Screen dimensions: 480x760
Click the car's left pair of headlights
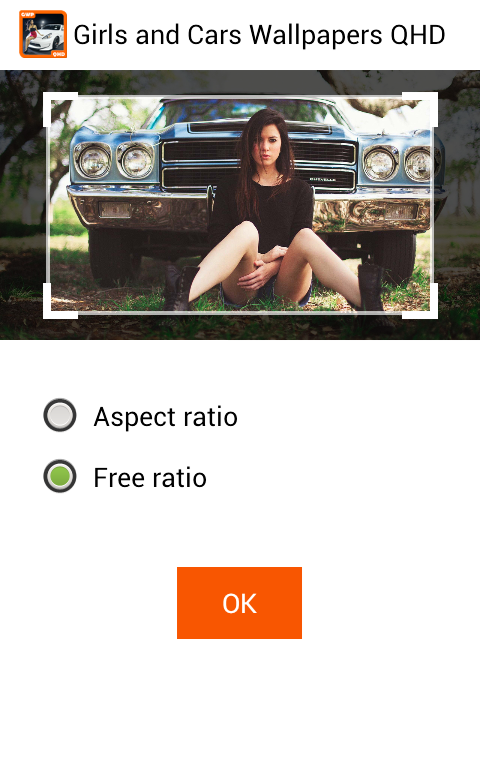click(115, 160)
